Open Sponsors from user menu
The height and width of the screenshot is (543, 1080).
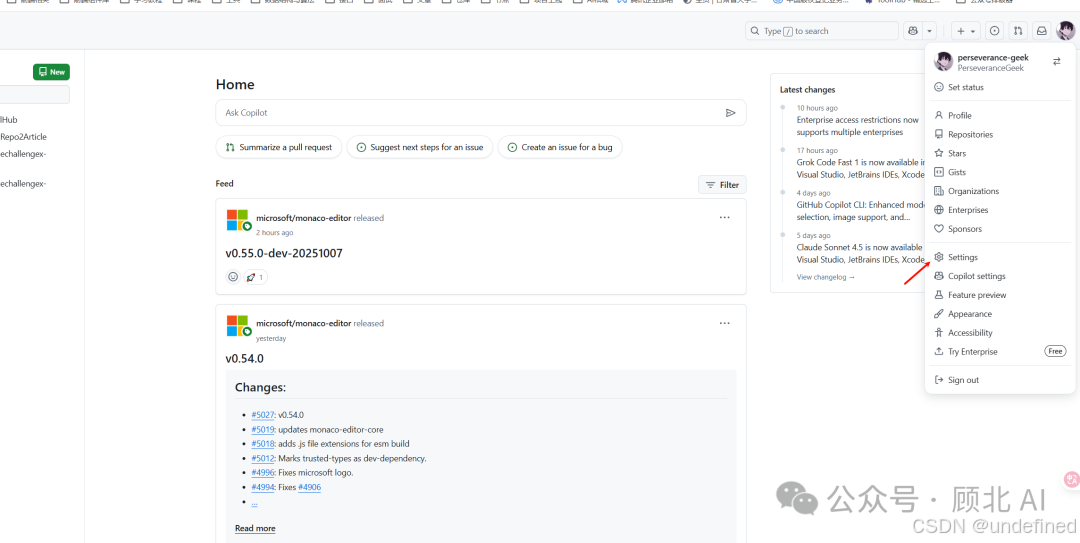point(998,229)
